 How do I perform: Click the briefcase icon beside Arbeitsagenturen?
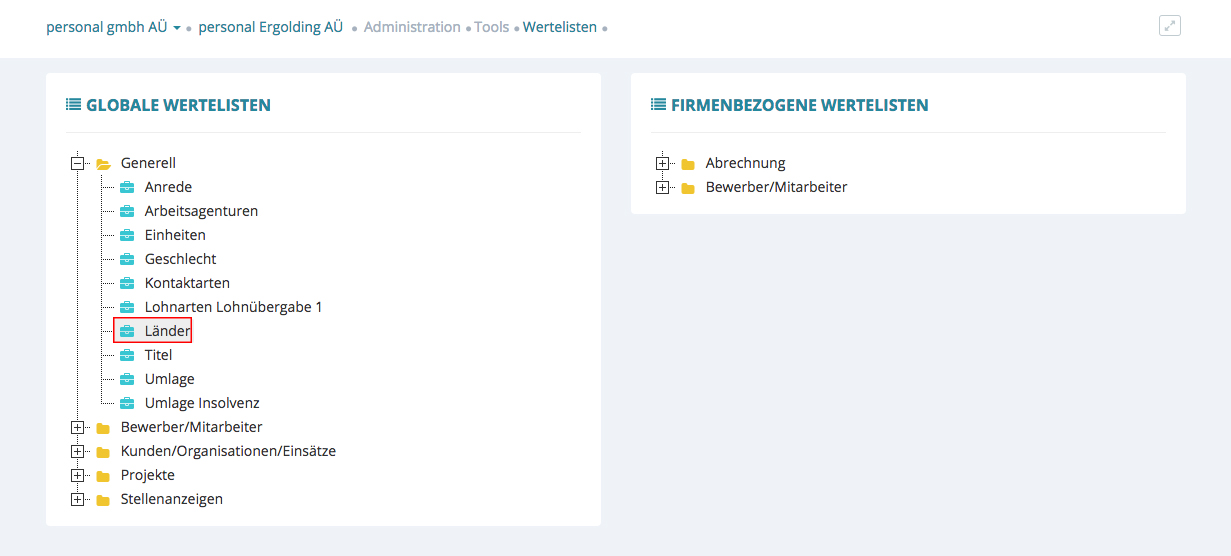[x=127, y=211]
